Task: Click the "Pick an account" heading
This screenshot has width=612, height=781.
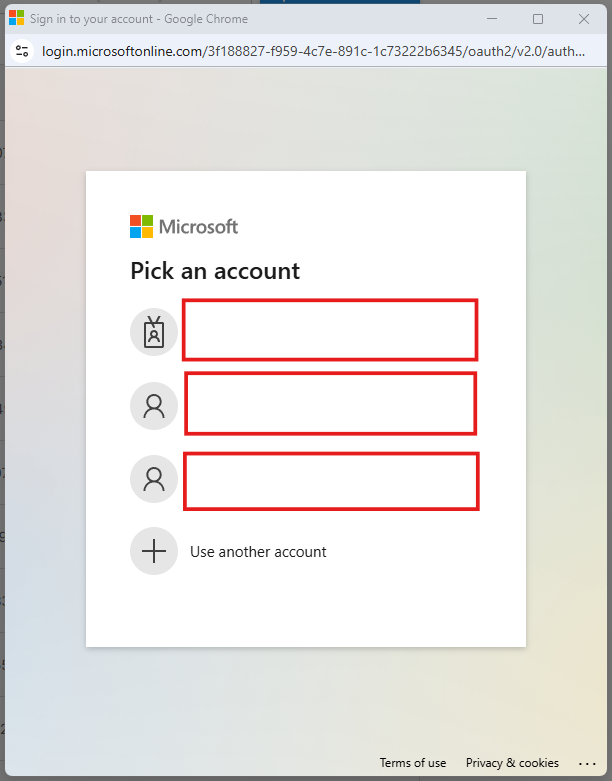Action: click(215, 270)
